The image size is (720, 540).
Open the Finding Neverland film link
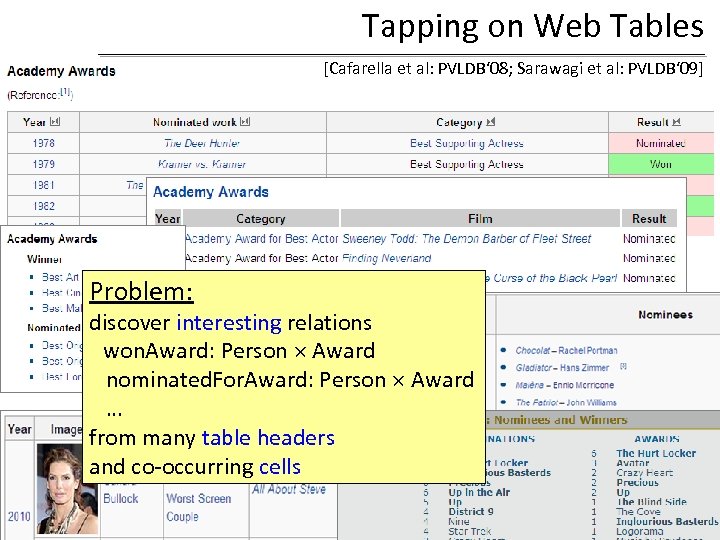387,258
